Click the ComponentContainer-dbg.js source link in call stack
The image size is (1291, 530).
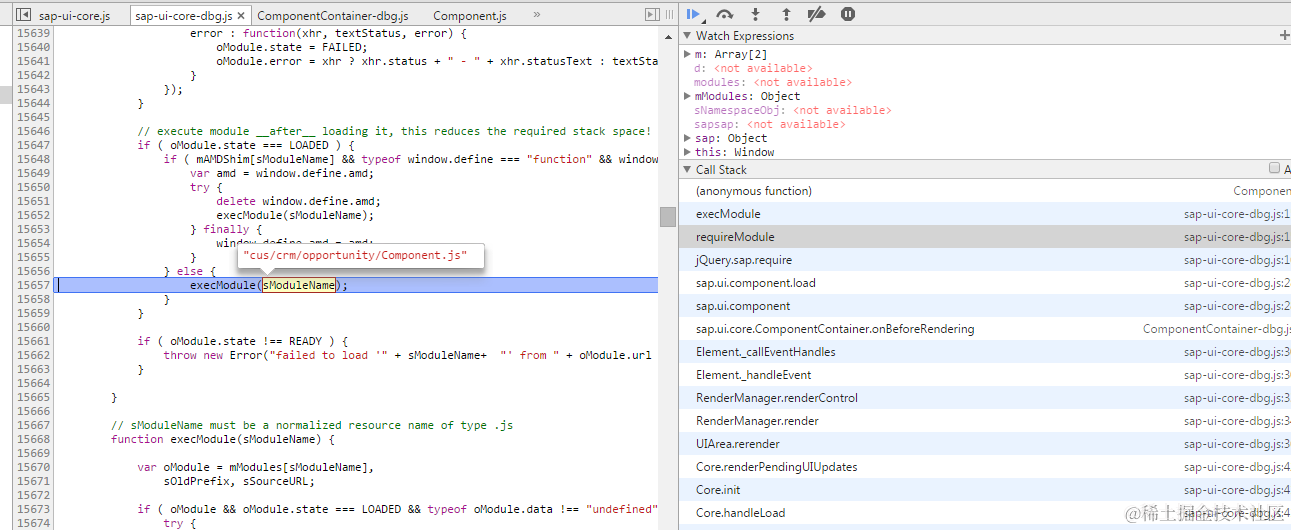(1217, 329)
